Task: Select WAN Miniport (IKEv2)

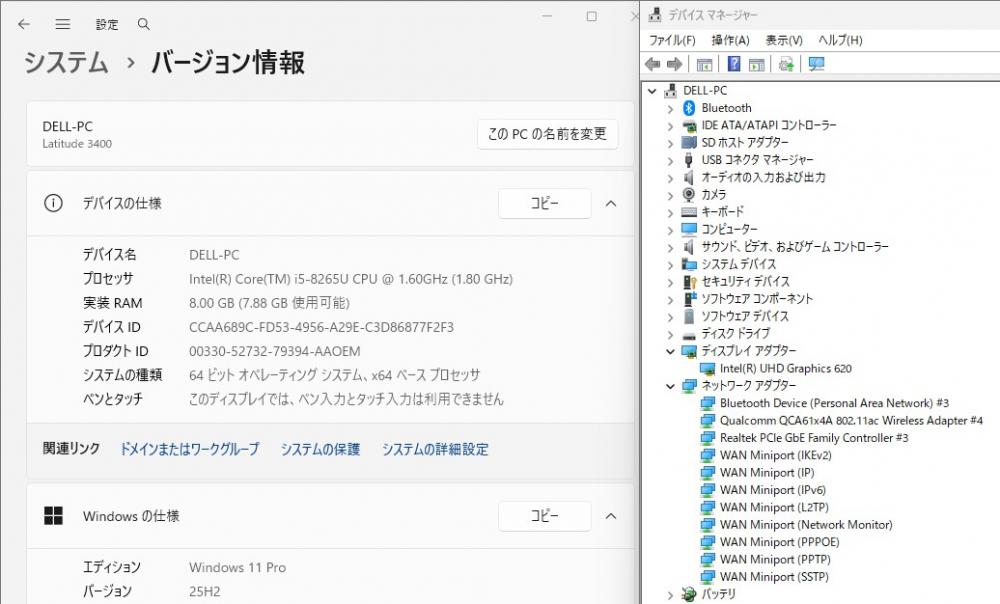Action: (776, 455)
